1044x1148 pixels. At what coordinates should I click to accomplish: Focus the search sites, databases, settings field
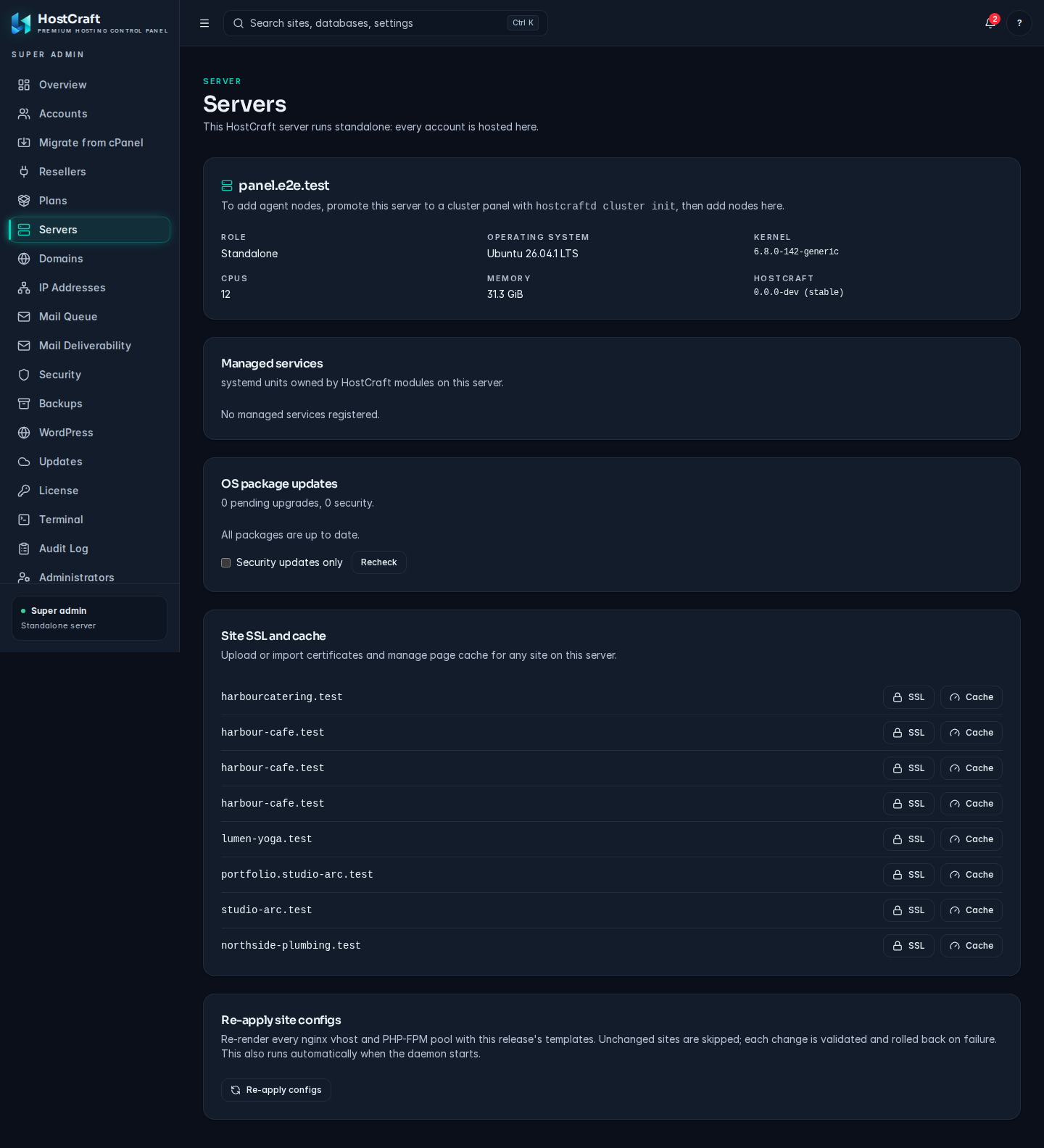386,23
